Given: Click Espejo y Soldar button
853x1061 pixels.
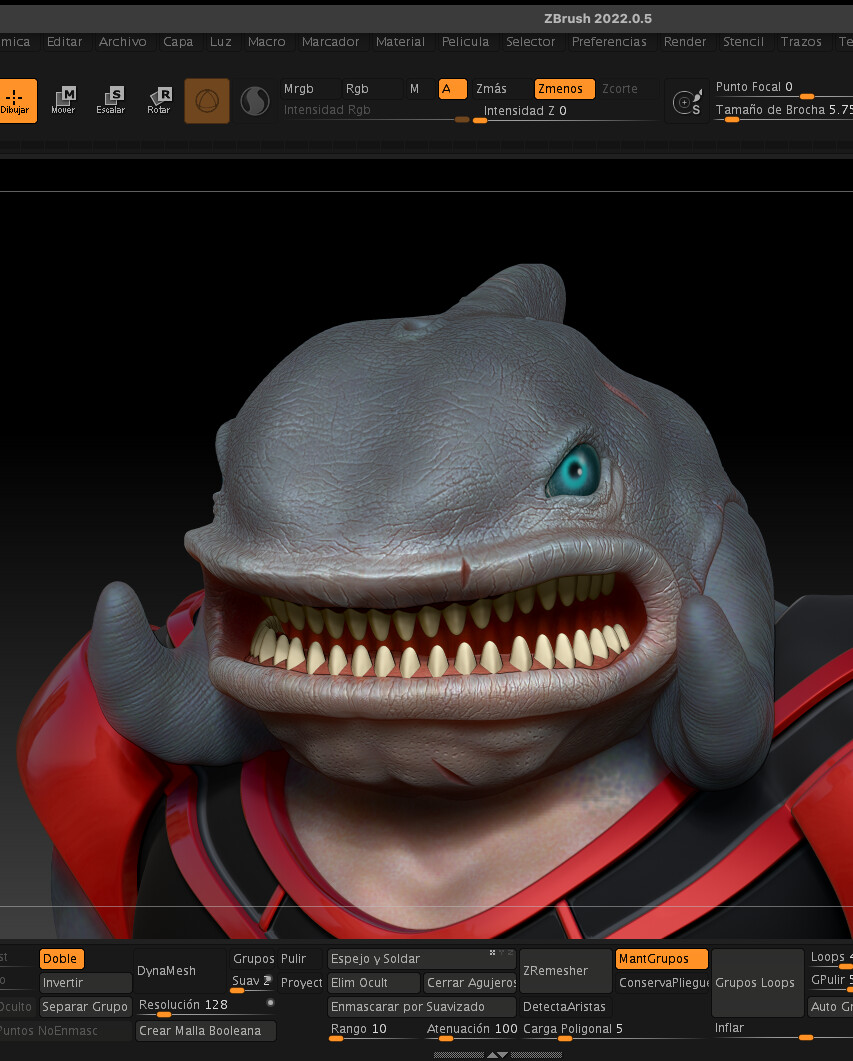Looking at the screenshot, I should 421,958.
